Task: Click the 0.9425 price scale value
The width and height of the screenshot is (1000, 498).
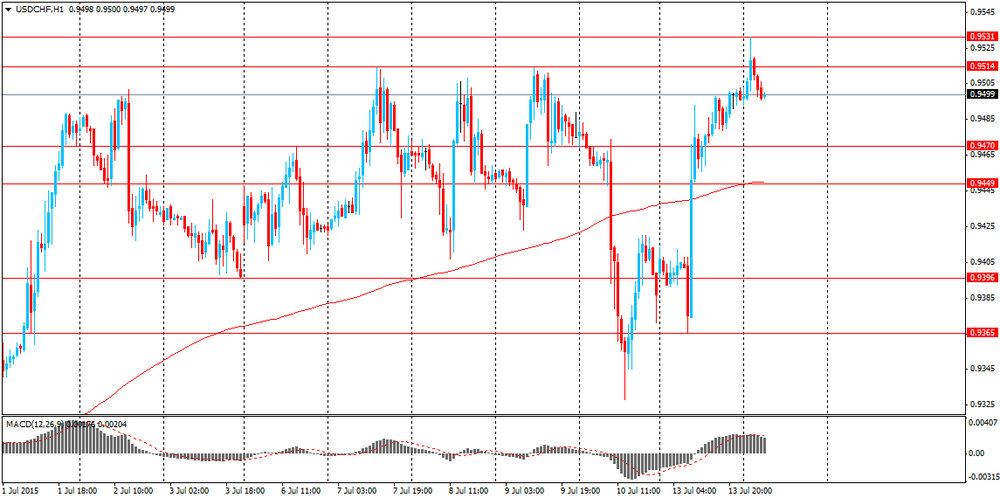Action: (x=980, y=226)
